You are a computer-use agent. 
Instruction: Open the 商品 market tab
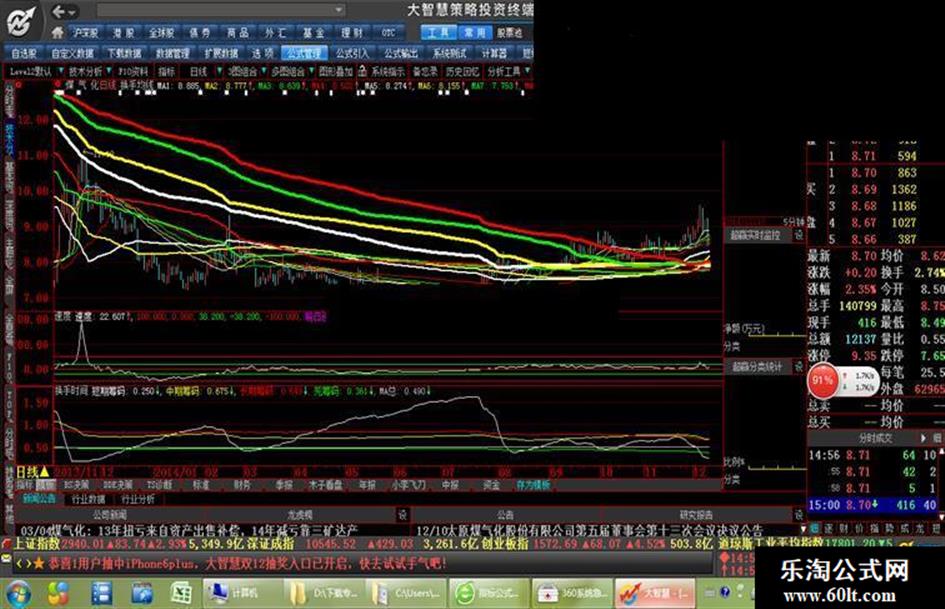(x=237, y=33)
